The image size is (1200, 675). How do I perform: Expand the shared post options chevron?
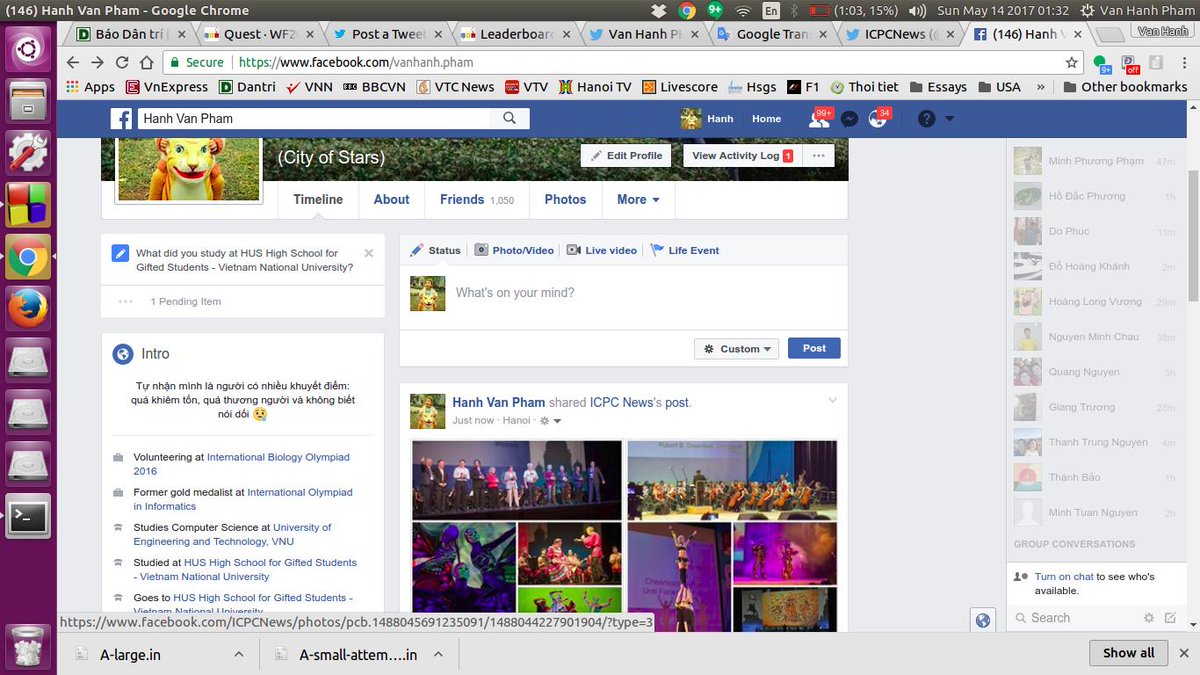(x=832, y=401)
